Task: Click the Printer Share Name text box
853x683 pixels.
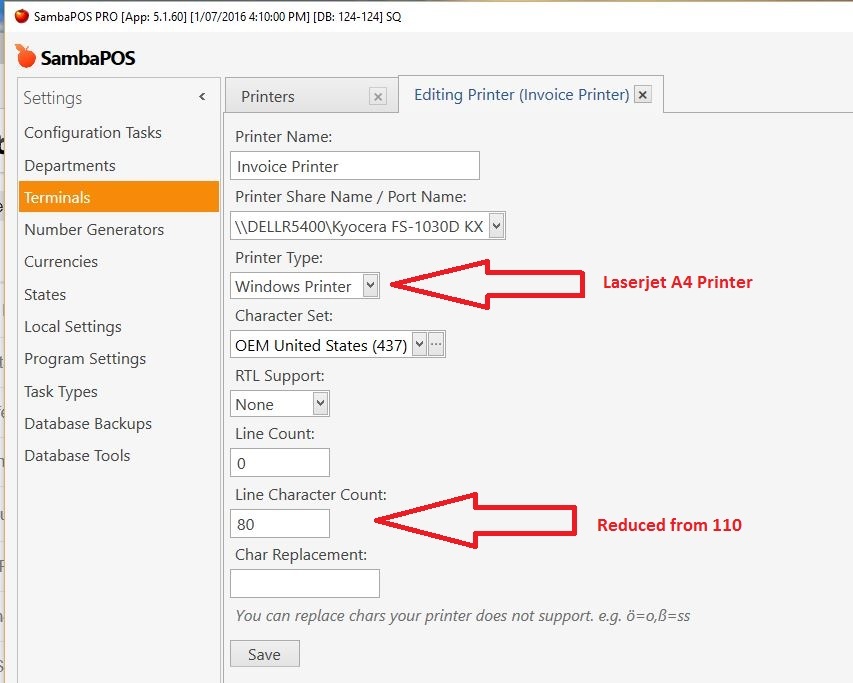Action: [x=360, y=226]
